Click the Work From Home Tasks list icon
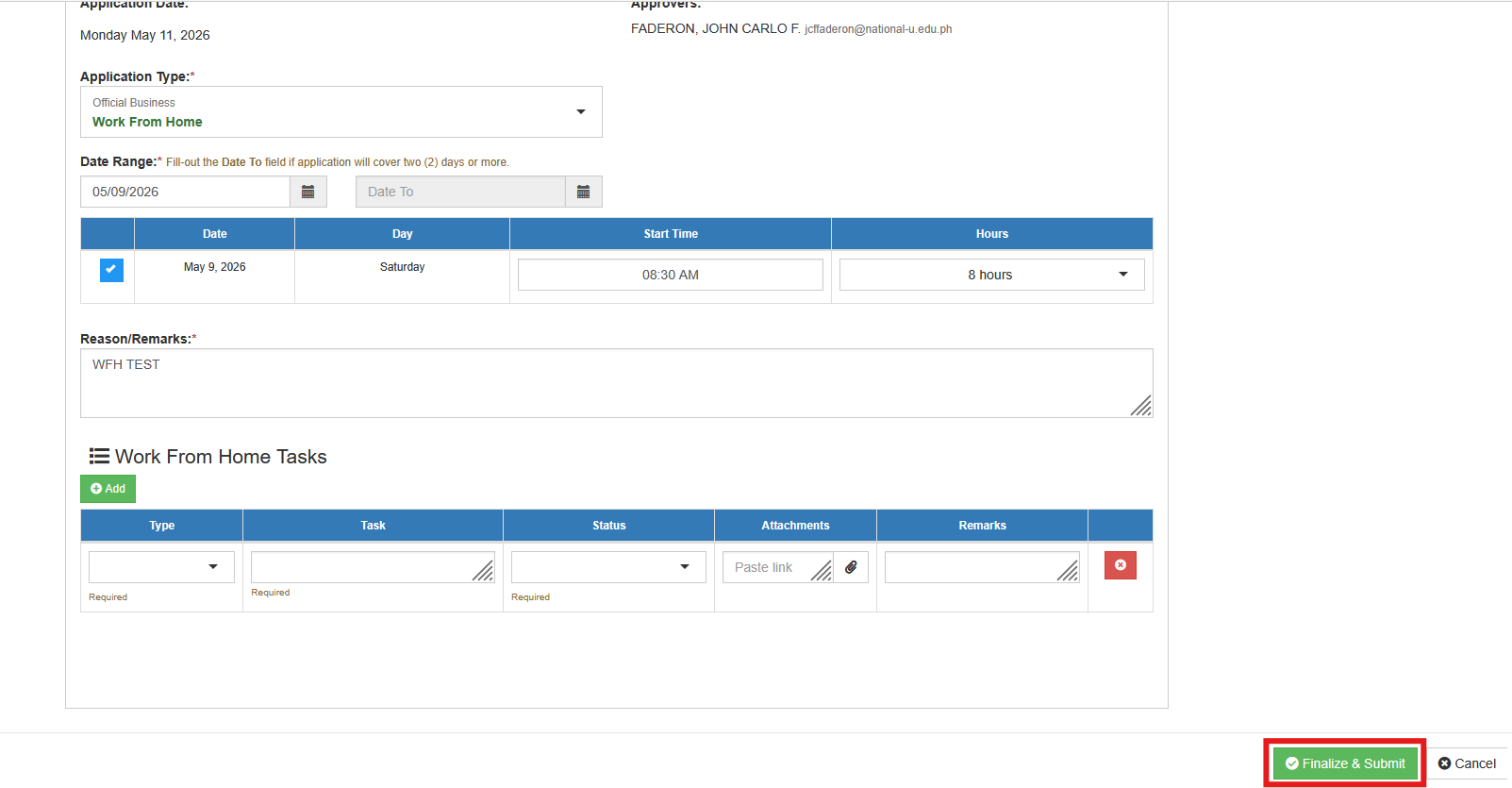This screenshot has height=788, width=1512. tap(99, 457)
